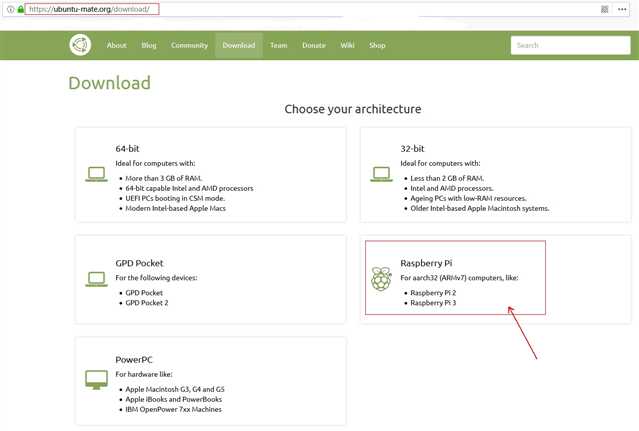Go to the Community menu
Viewport: 639px width, 431px height.
tap(189, 45)
